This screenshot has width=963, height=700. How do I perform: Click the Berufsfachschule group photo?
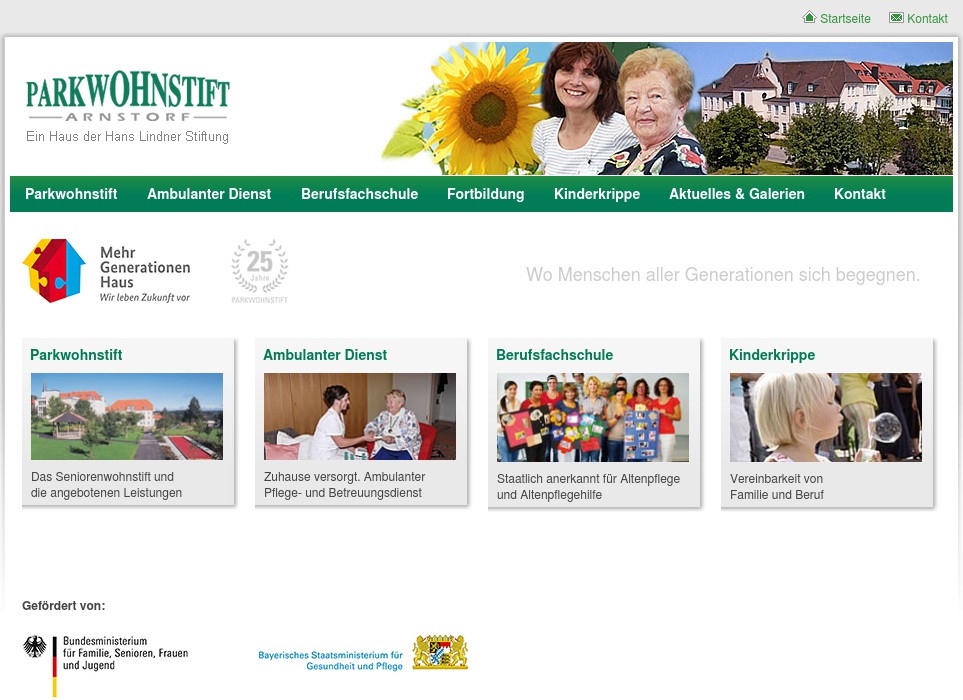(x=592, y=417)
